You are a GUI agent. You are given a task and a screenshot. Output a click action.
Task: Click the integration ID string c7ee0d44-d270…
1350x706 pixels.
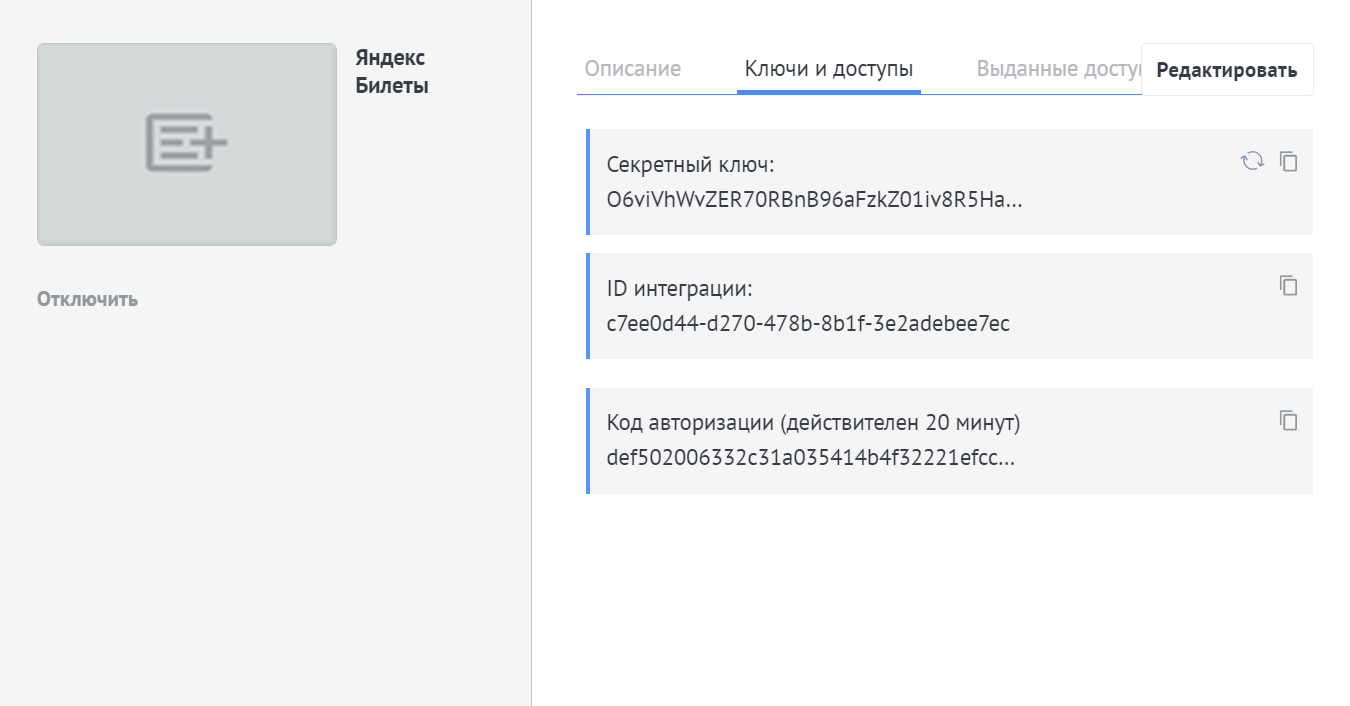[x=808, y=324]
